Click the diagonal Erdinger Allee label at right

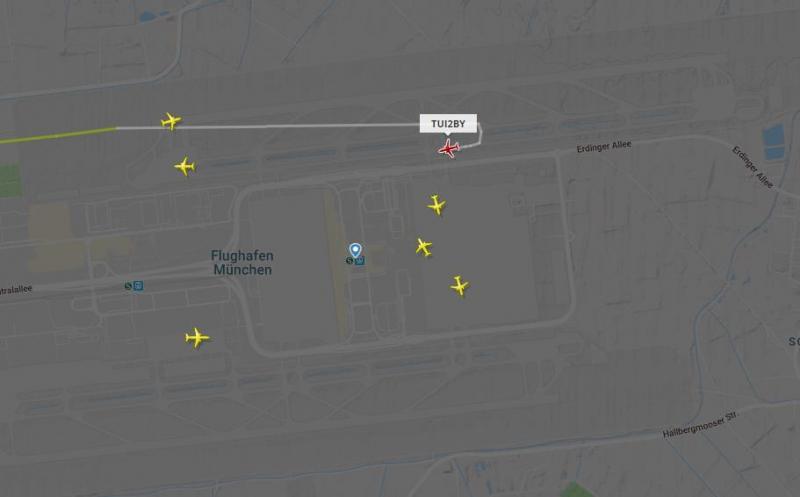click(753, 167)
